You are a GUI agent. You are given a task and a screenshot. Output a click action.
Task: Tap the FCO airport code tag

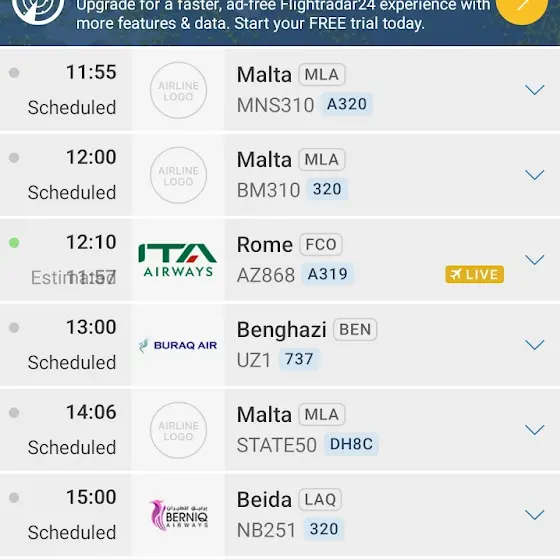[321, 245]
